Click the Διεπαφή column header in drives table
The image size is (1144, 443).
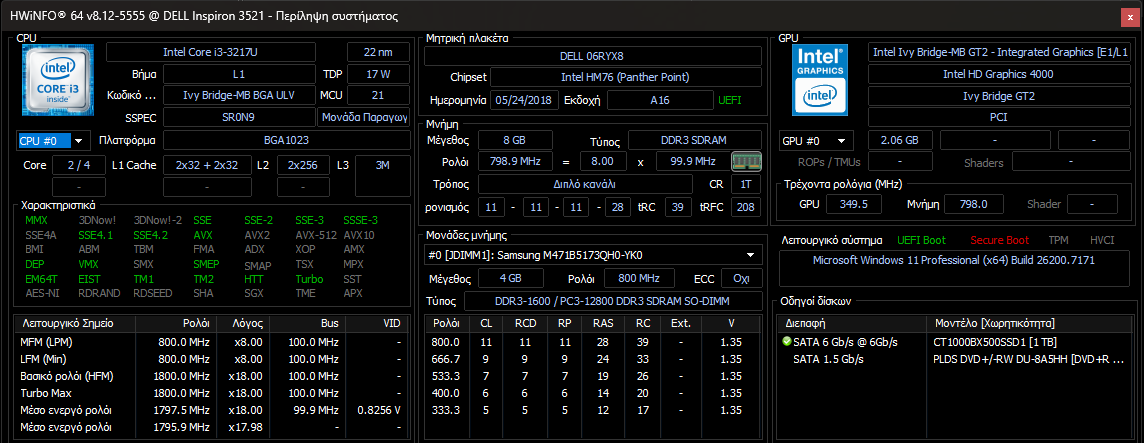(852, 323)
